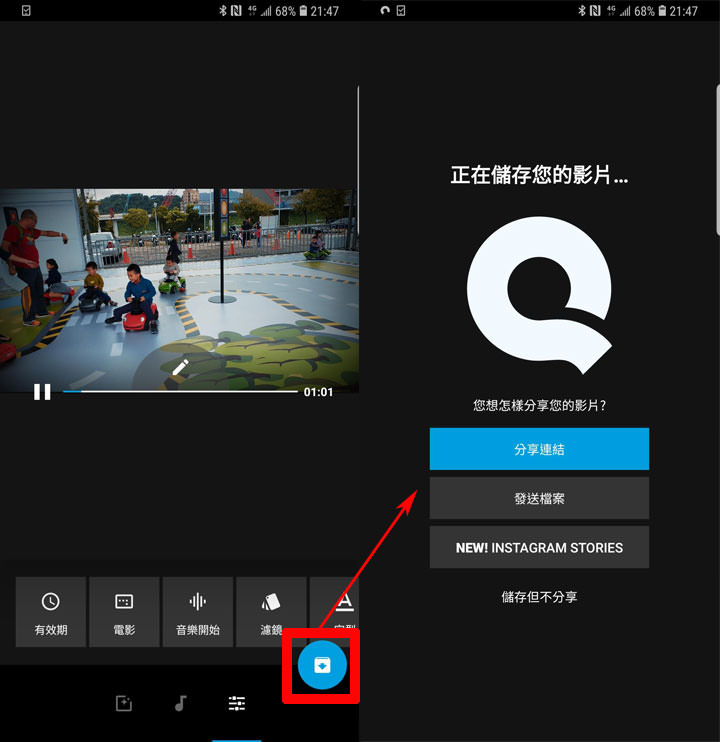Viewport: 720px width, 742px height.
Task: Tap the video preview thumbnail
Action: (x=179, y=291)
